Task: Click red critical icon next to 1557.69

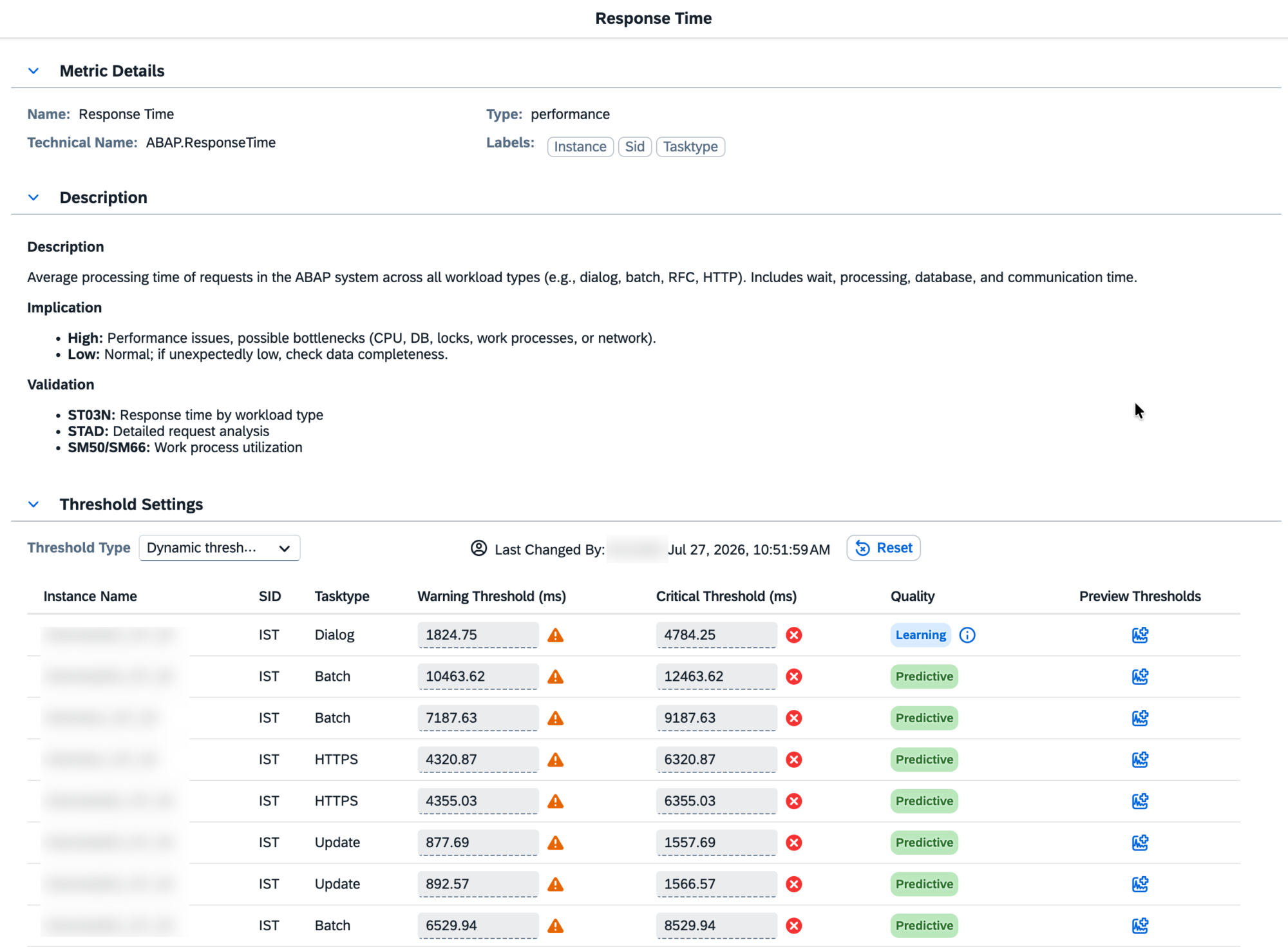Action: [794, 843]
